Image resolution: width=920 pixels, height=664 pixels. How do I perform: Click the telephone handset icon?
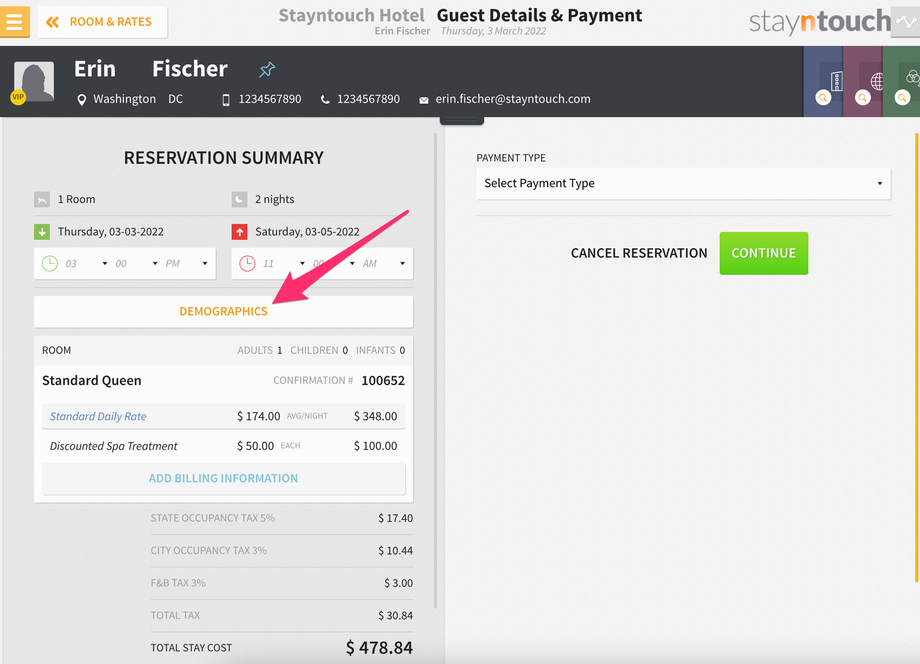[x=324, y=100]
